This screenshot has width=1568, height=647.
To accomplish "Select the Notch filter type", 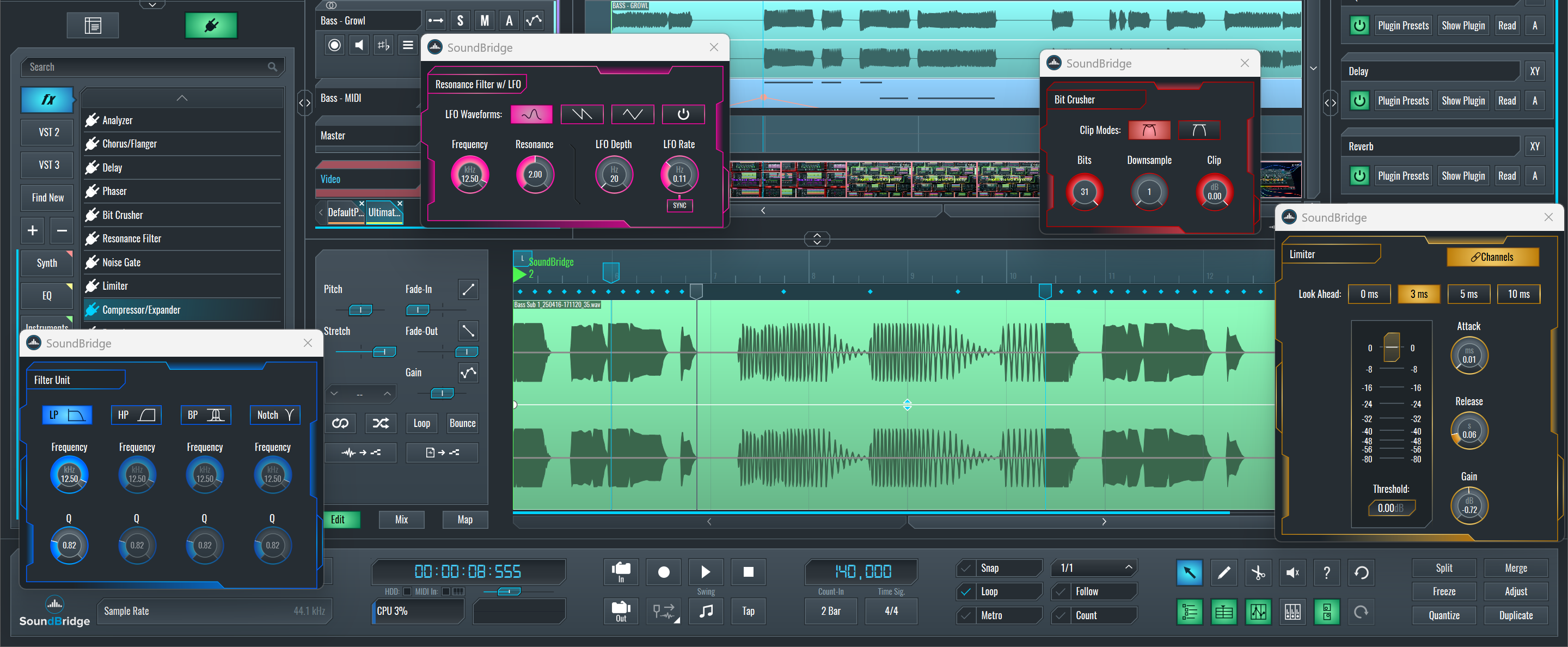I will point(274,415).
